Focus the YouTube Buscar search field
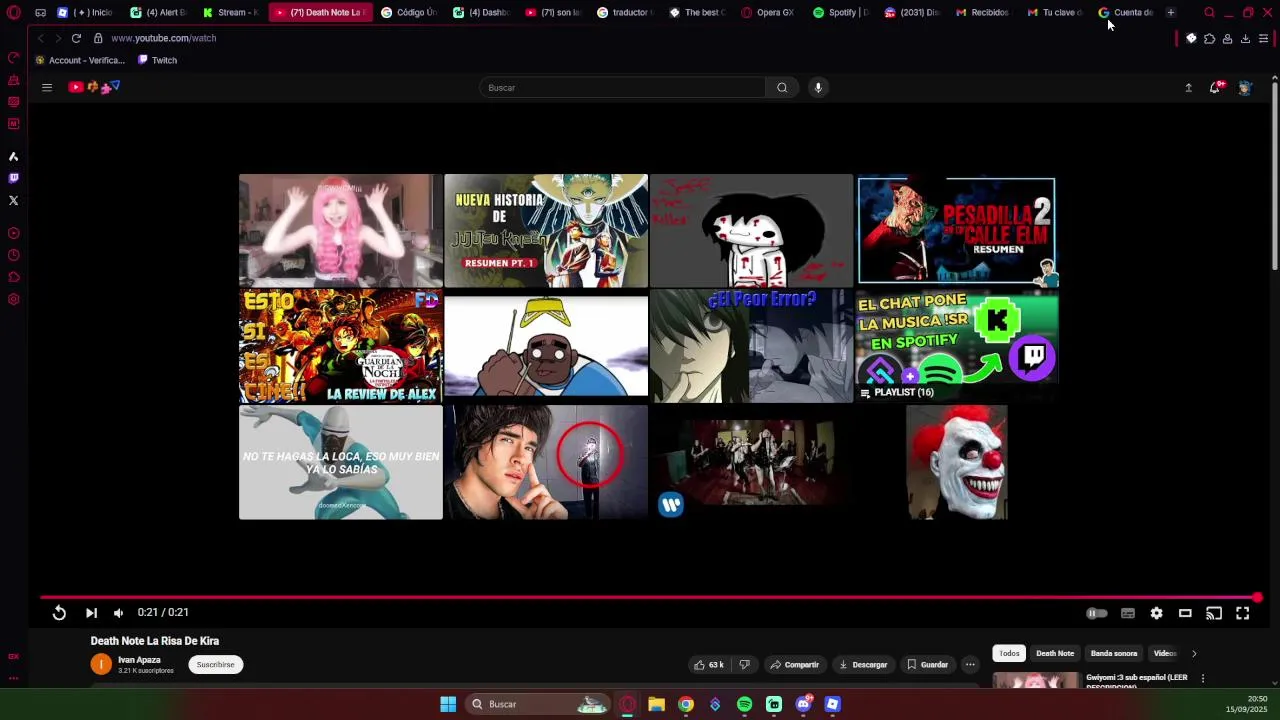Screen dimensions: 1280x720 pos(622,88)
